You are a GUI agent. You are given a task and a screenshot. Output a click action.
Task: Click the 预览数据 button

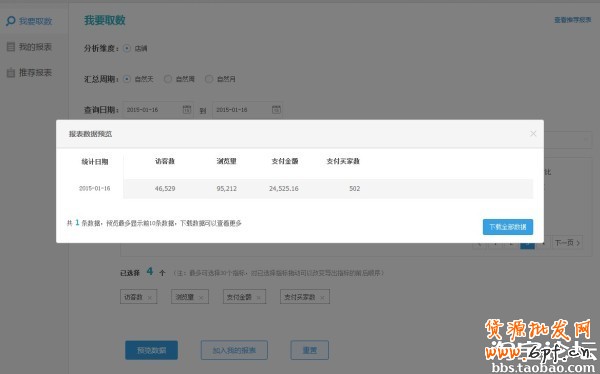coord(152,350)
